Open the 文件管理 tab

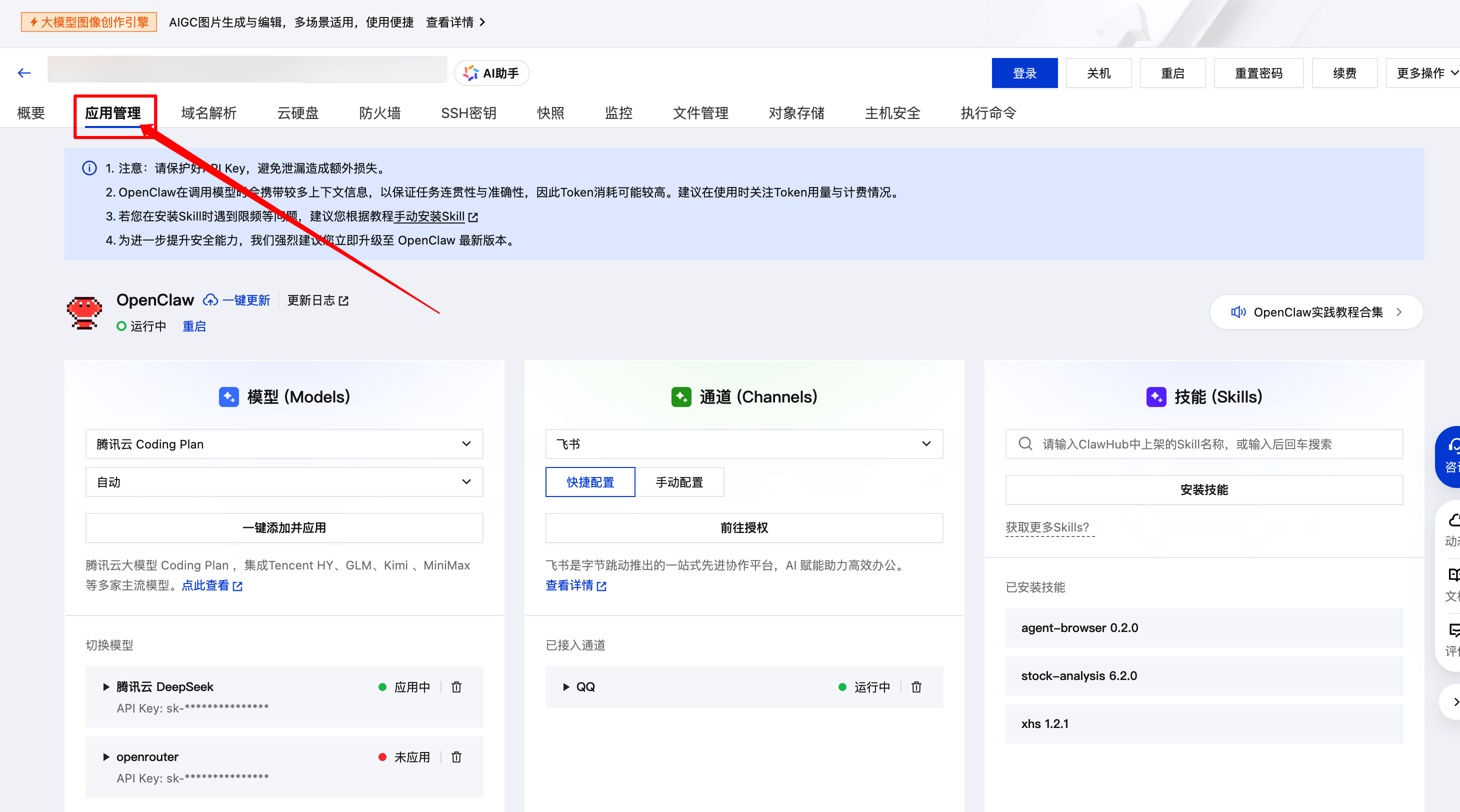pos(700,113)
